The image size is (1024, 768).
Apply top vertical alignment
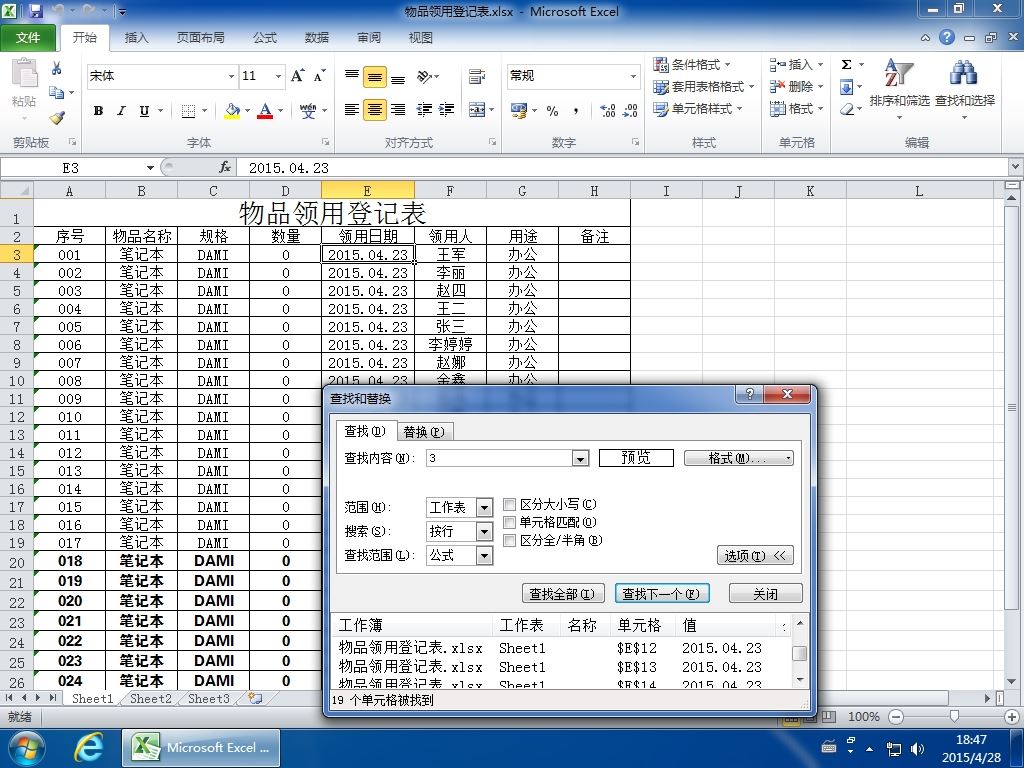coord(351,76)
